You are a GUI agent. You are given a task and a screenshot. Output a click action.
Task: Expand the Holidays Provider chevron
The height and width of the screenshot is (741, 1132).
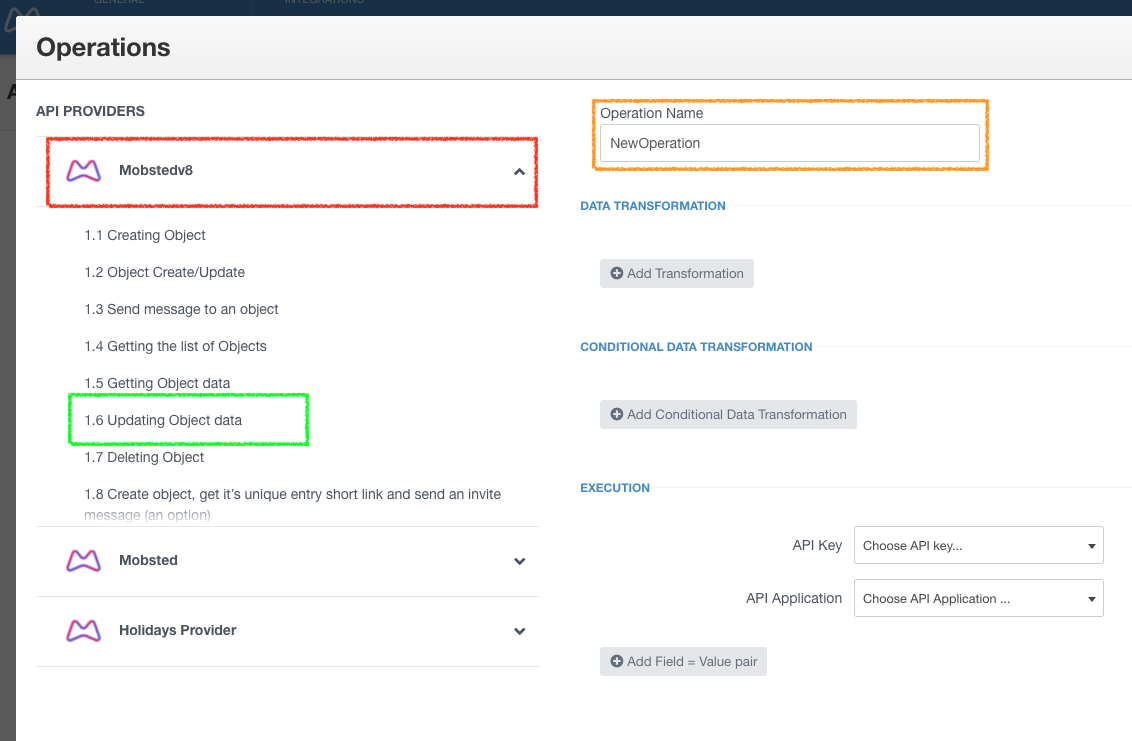point(519,631)
